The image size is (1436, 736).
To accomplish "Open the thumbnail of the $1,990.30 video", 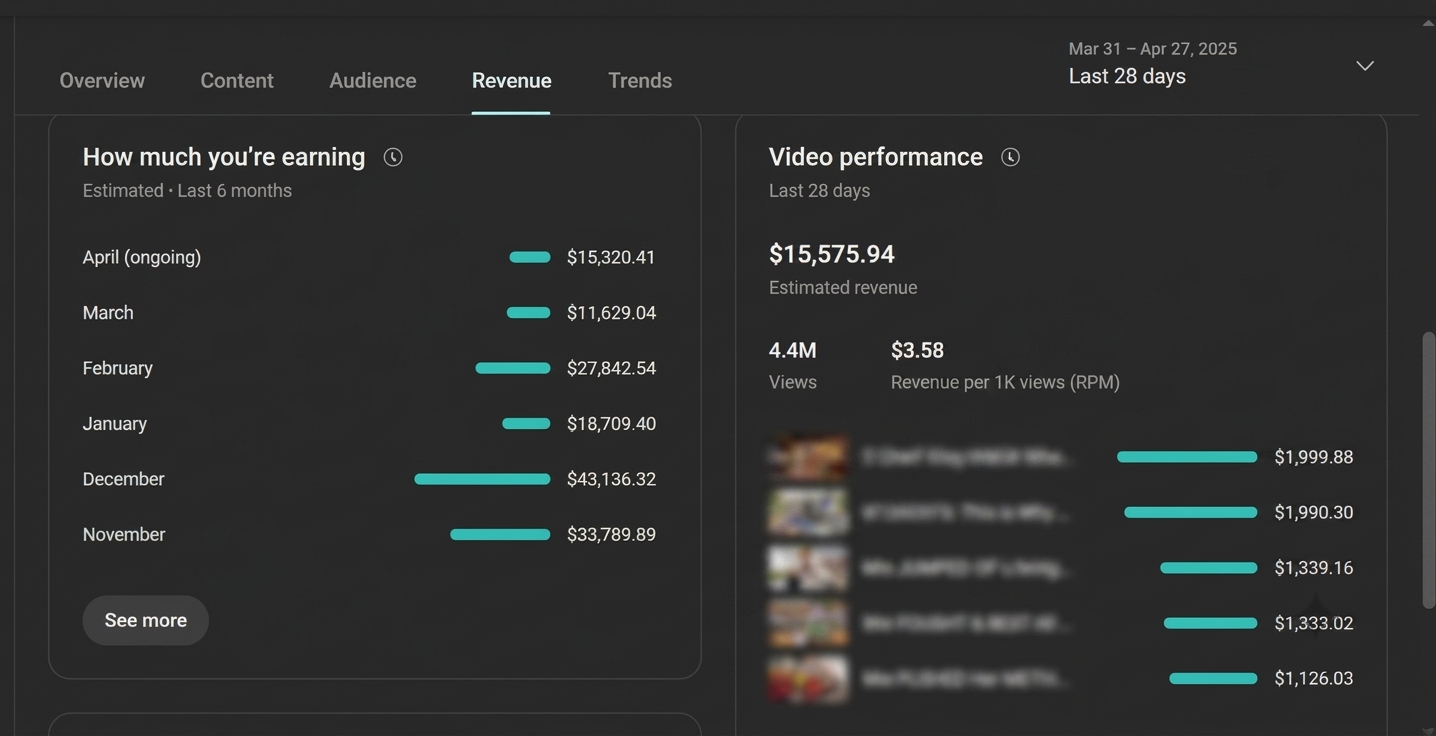I will [x=808, y=512].
